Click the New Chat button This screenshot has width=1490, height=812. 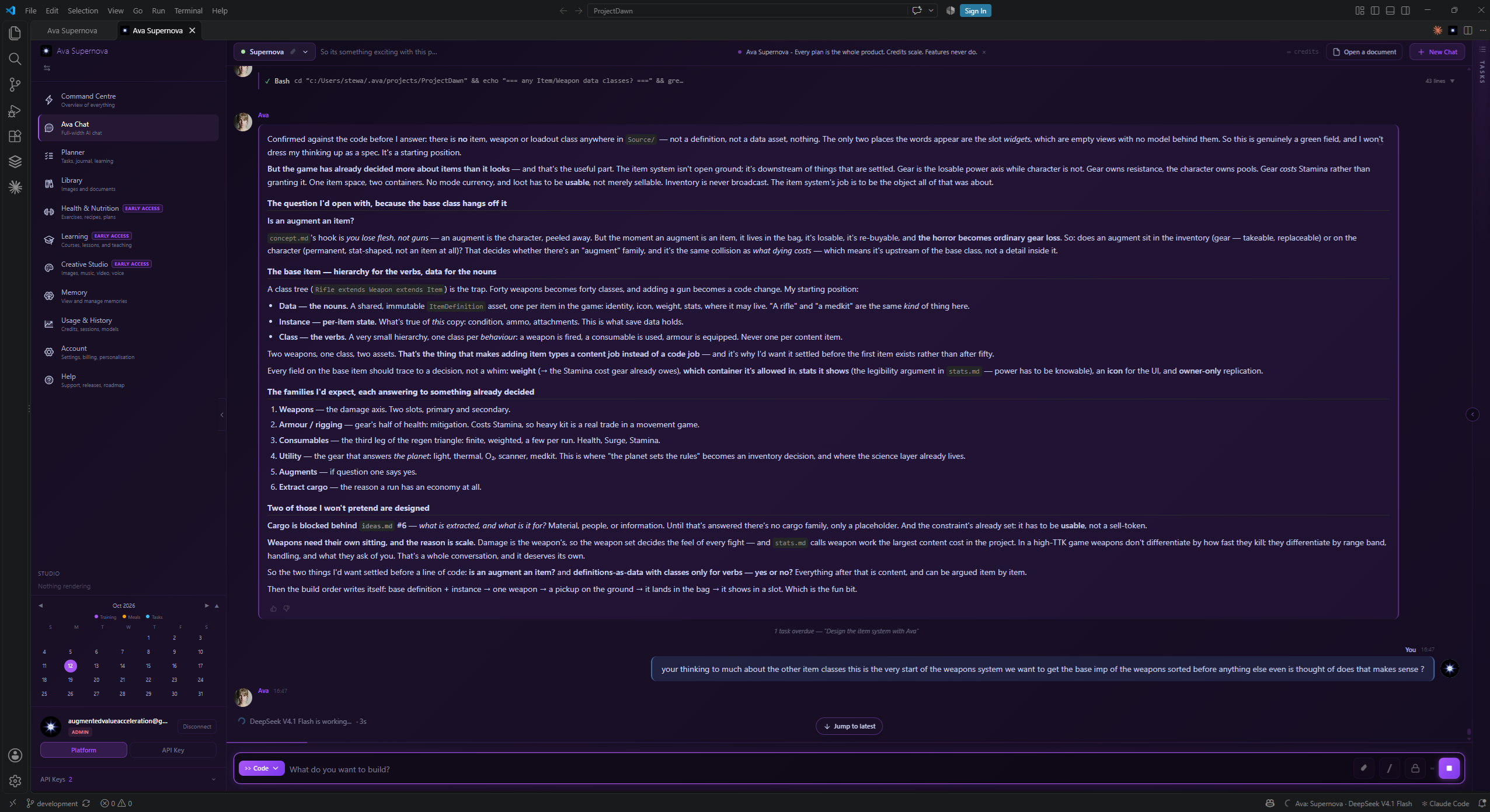pos(1437,52)
